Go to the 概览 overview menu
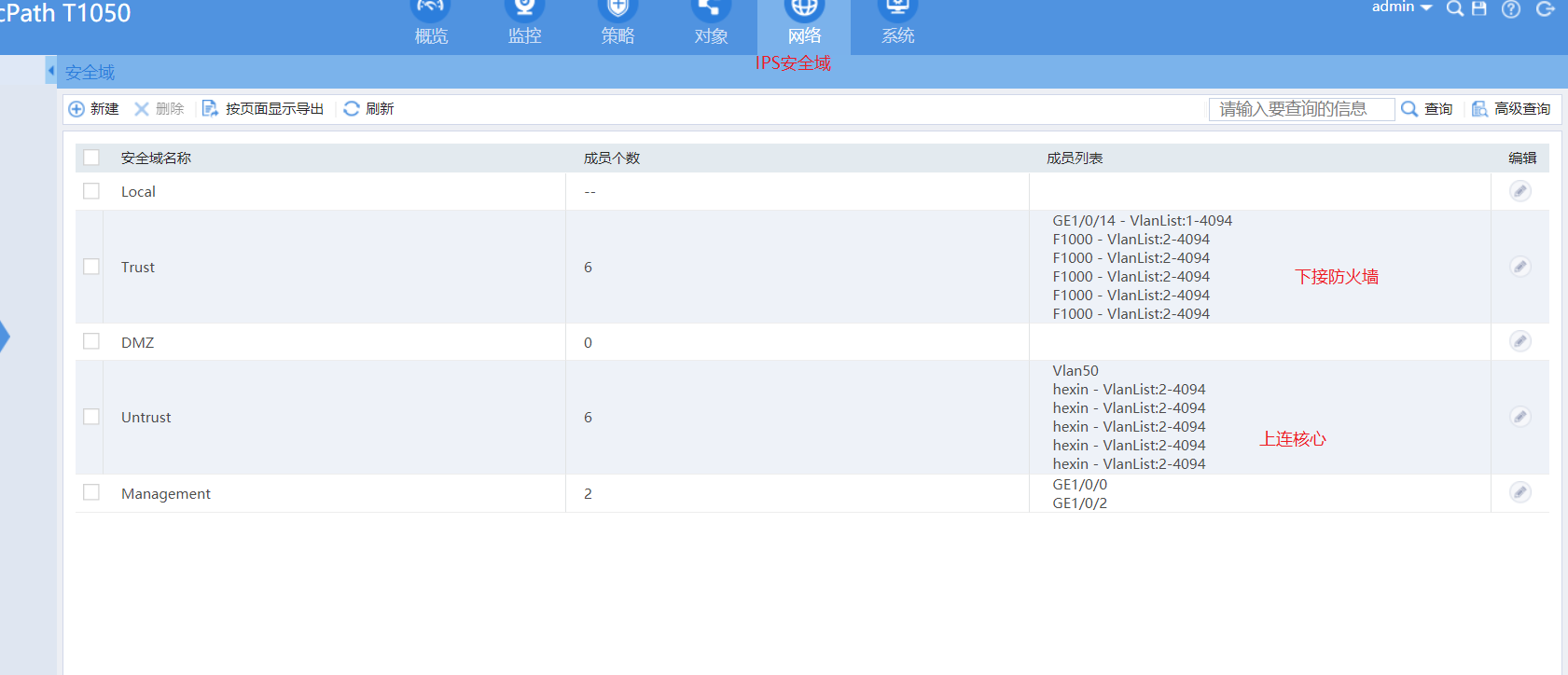 click(x=431, y=23)
